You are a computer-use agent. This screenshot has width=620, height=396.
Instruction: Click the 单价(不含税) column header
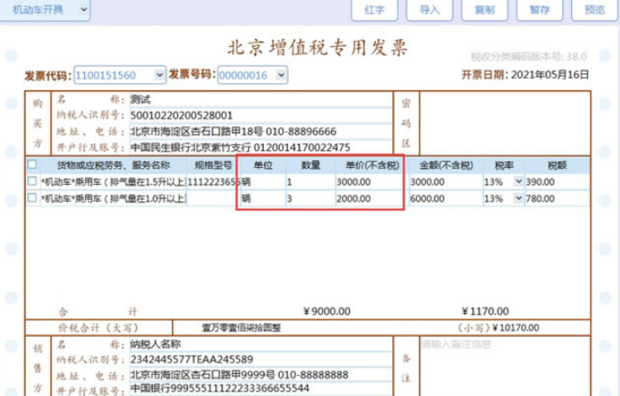point(372,165)
